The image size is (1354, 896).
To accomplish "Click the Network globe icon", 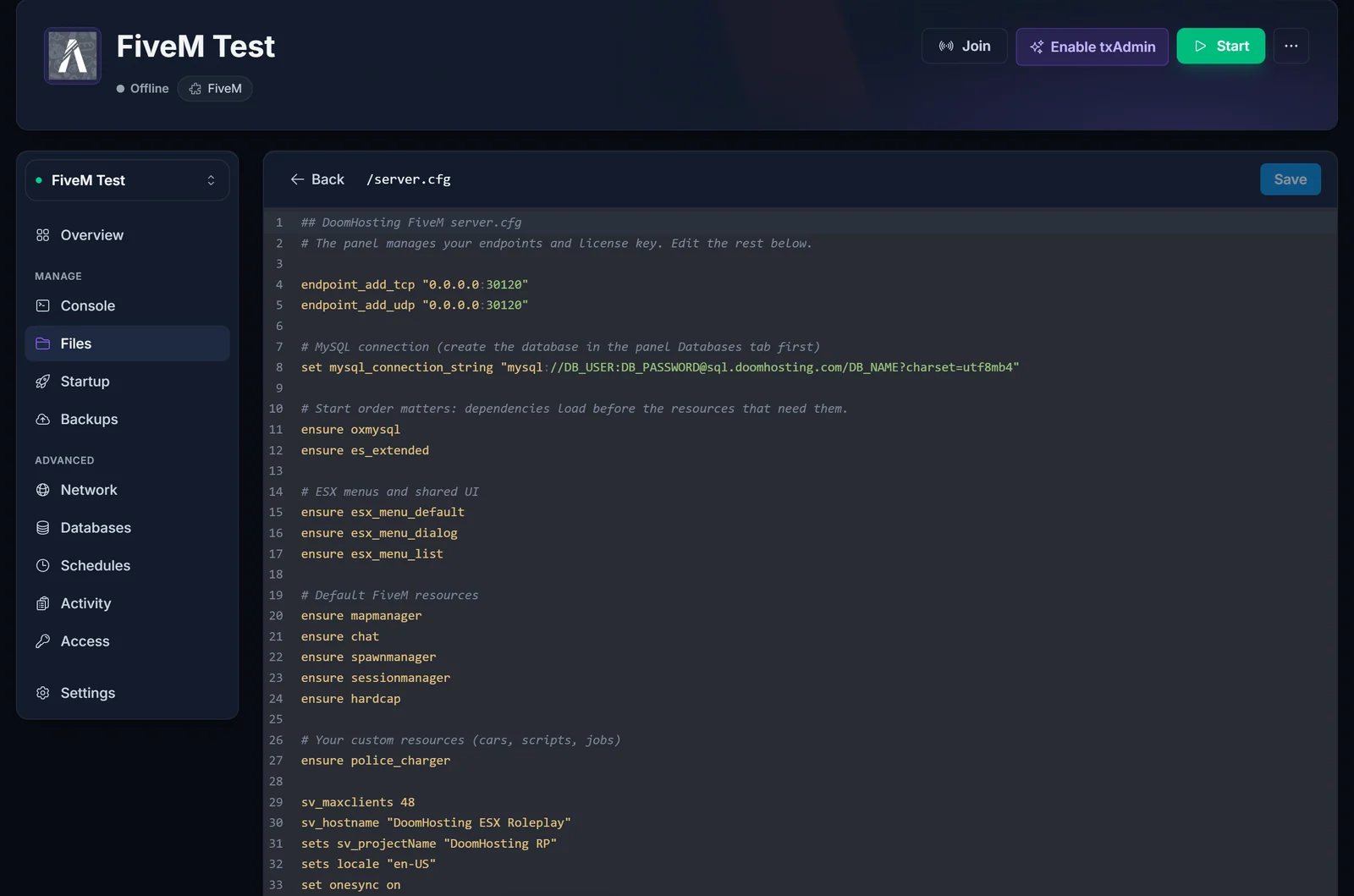I will point(43,490).
